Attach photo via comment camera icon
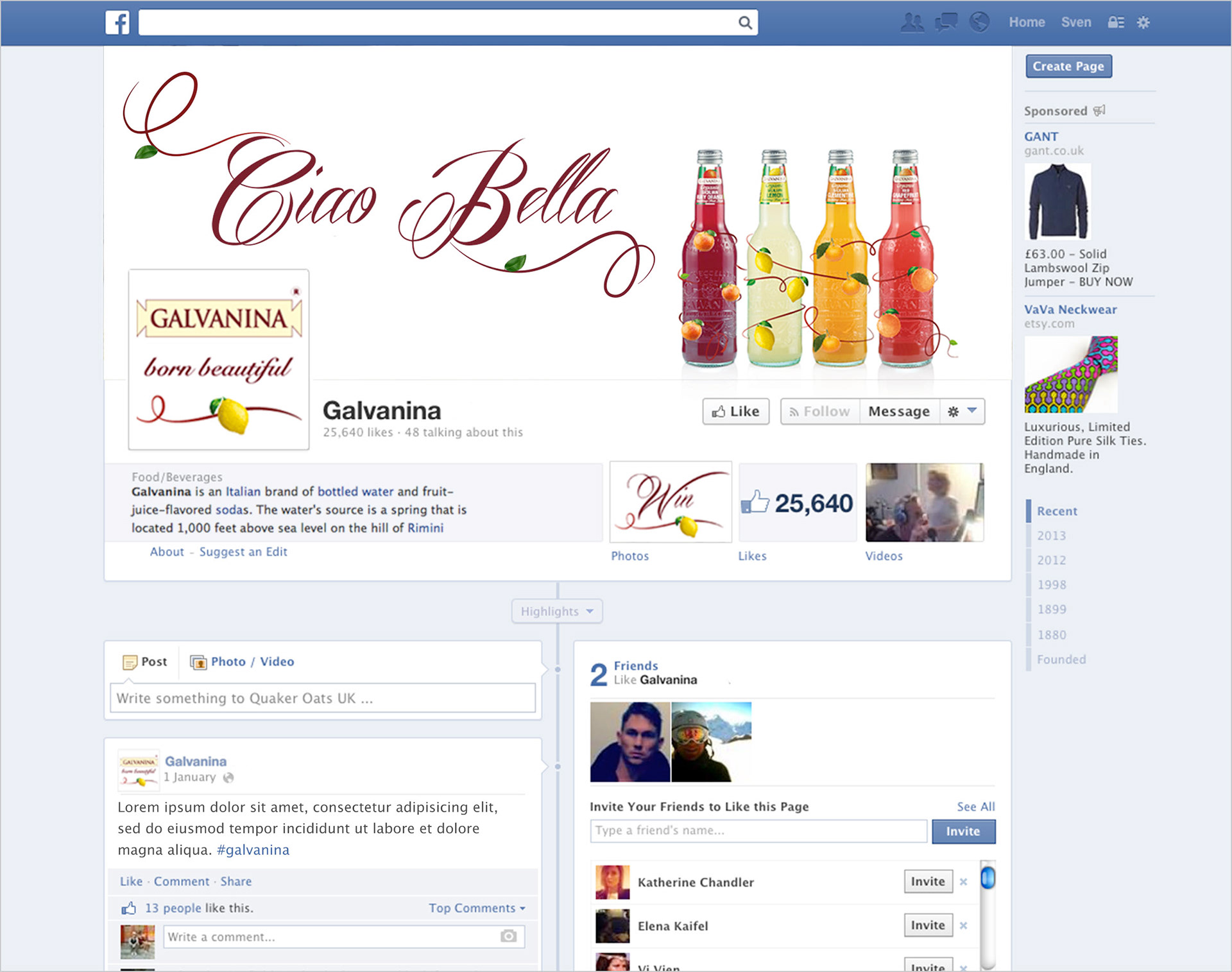 508,936
